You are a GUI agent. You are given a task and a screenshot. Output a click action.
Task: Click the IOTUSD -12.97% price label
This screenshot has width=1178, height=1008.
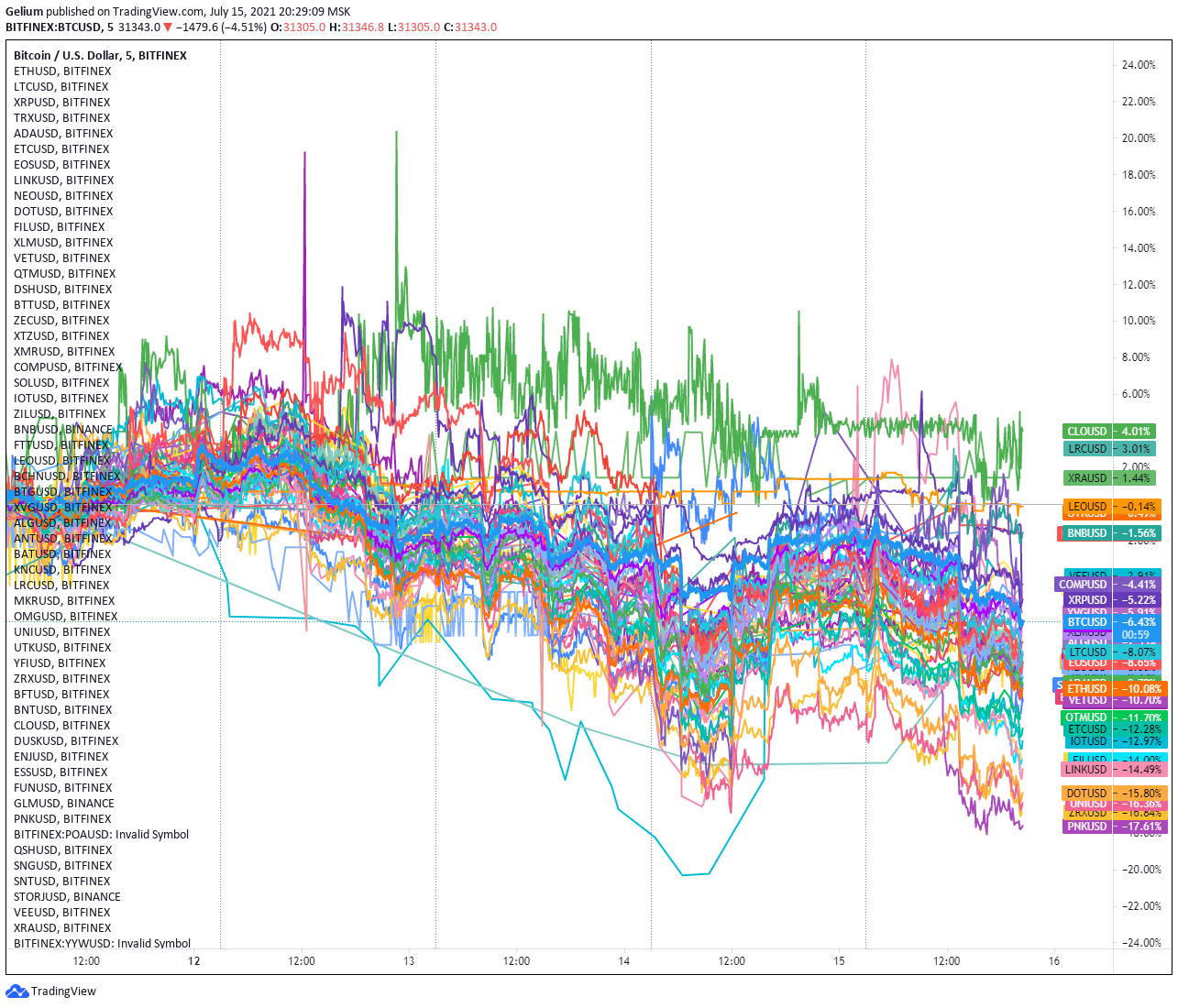pos(1113,741)
